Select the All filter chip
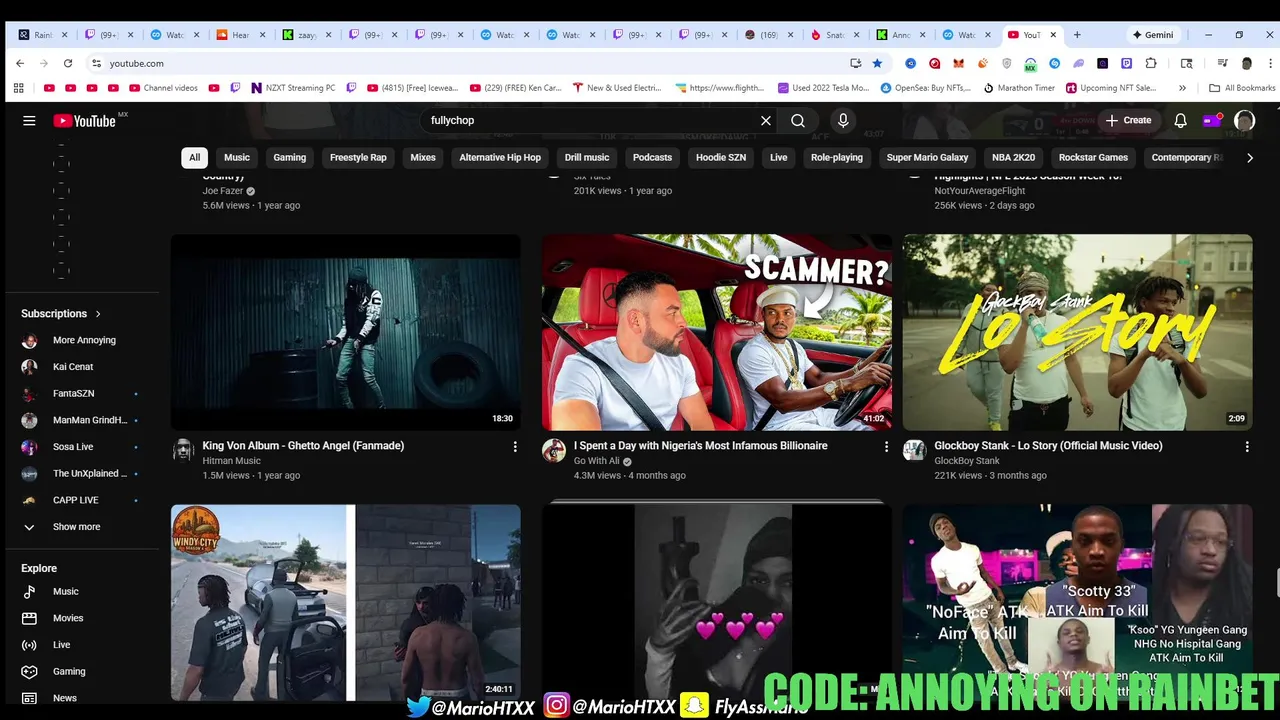This screenshot has height=720, width=1280. [x=194, y=157]
